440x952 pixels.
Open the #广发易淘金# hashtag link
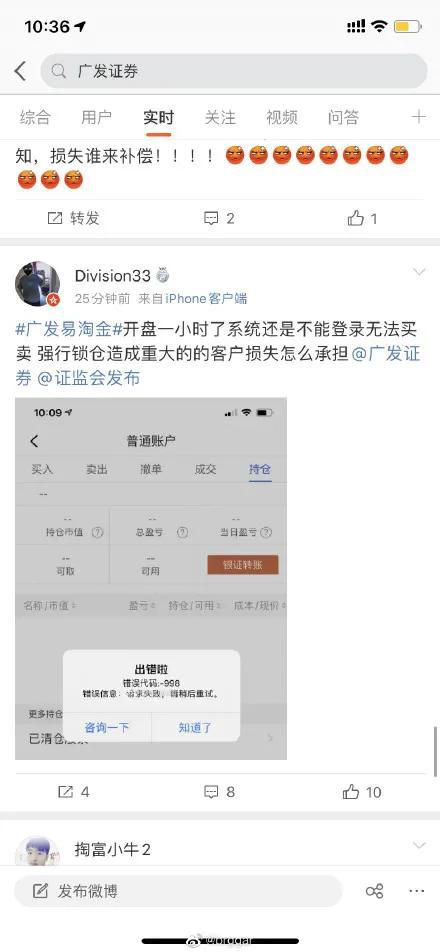point(69,330)
